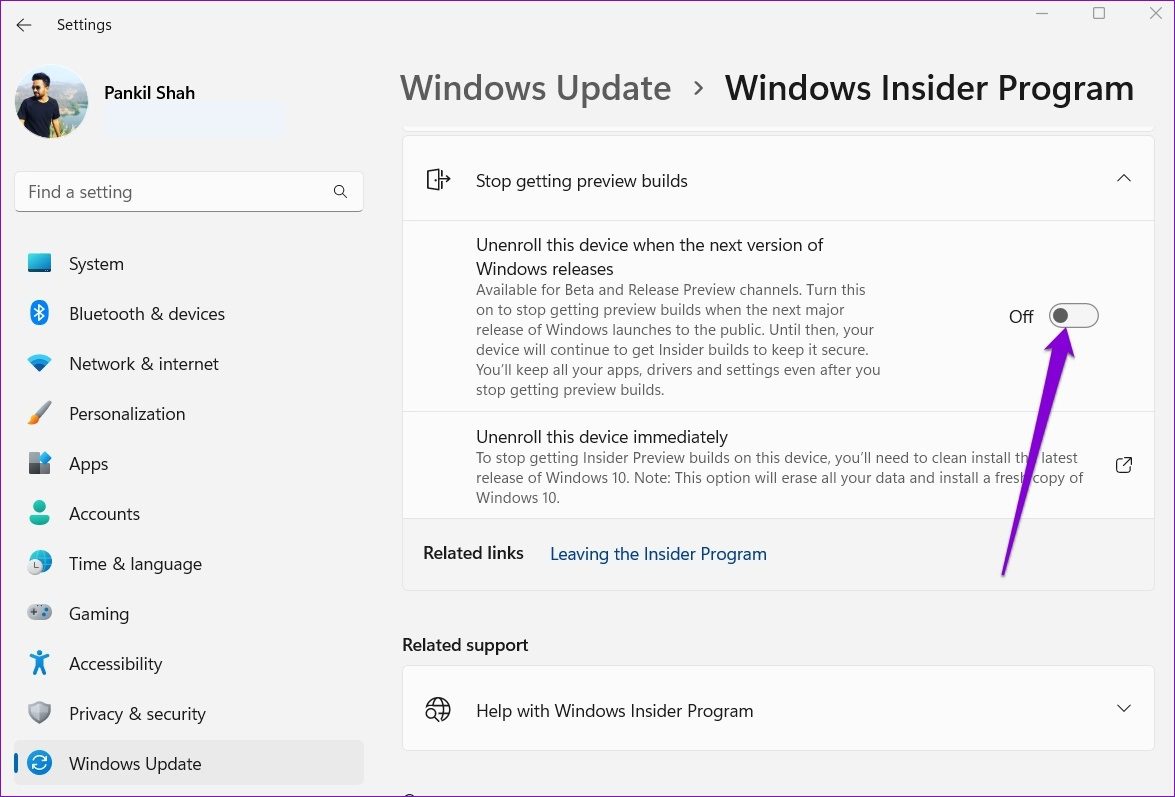This screenshot has width=1175, height=797.
Task: Click the Privacy & security shield icon
Action: 40,714
